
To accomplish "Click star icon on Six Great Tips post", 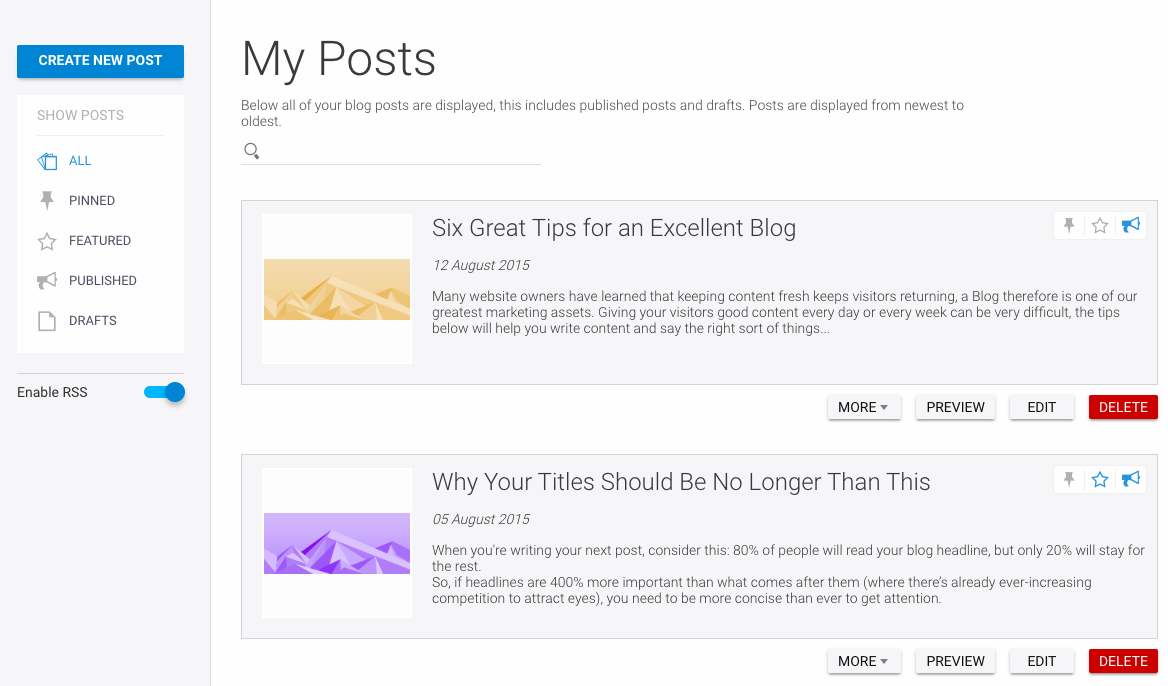I will (x=1100, y=226).
